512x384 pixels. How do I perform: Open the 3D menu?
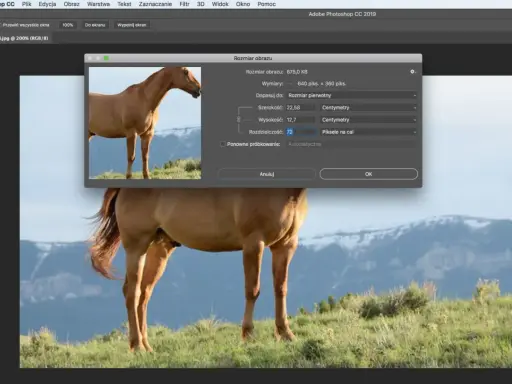(x=201, y=4)
